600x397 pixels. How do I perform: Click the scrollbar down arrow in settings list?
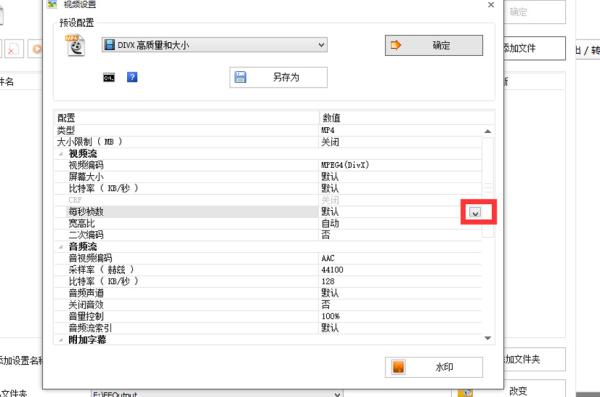click(488, 338)
